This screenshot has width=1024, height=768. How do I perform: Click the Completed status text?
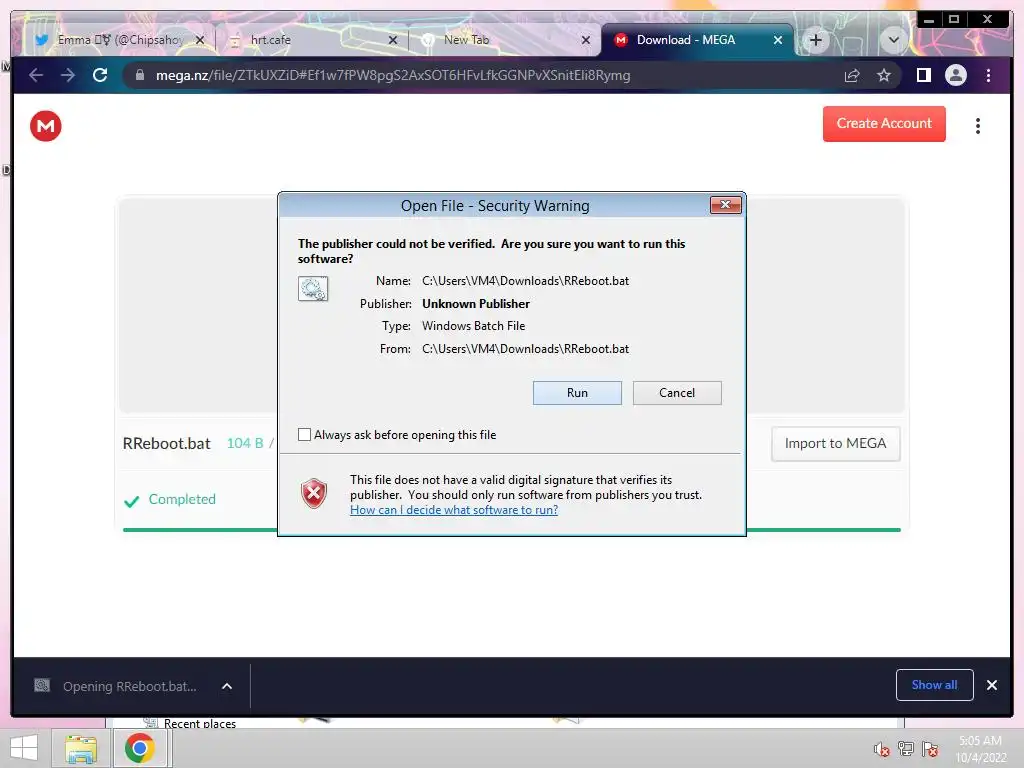[x=182, y=499]
